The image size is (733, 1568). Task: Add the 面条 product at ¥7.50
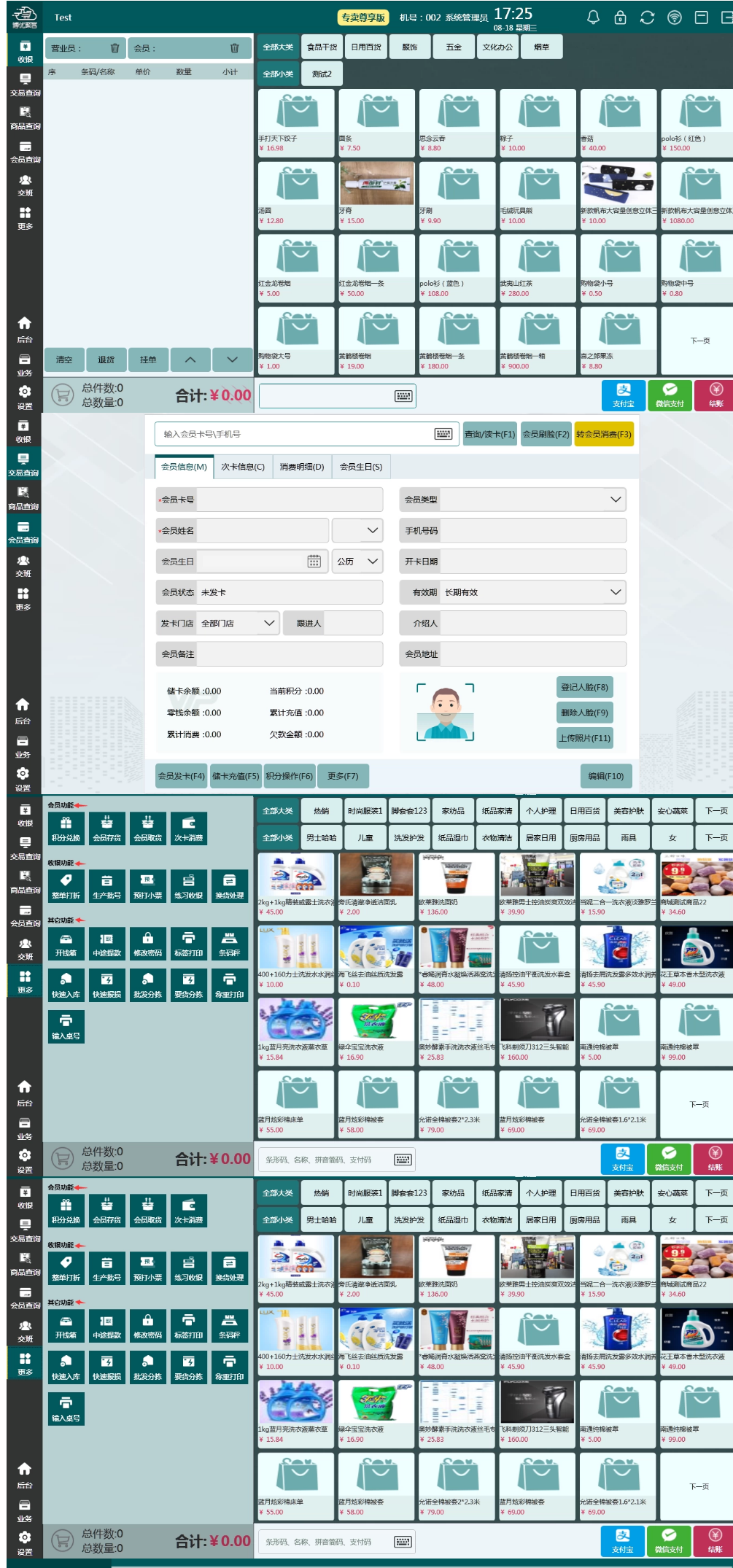click(x=376, y=123)
